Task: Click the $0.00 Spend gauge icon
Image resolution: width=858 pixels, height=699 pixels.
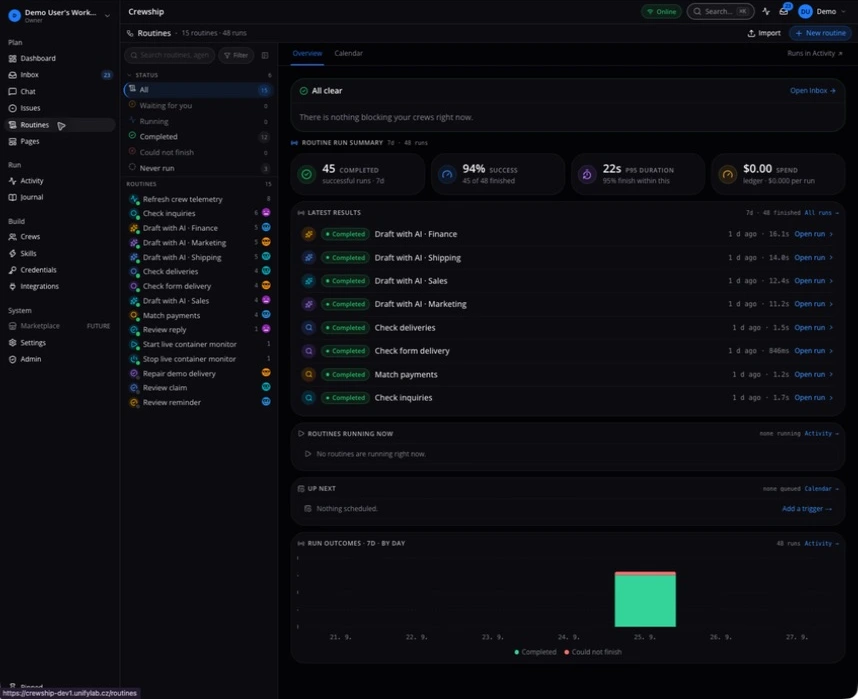Action: point(727,175)
